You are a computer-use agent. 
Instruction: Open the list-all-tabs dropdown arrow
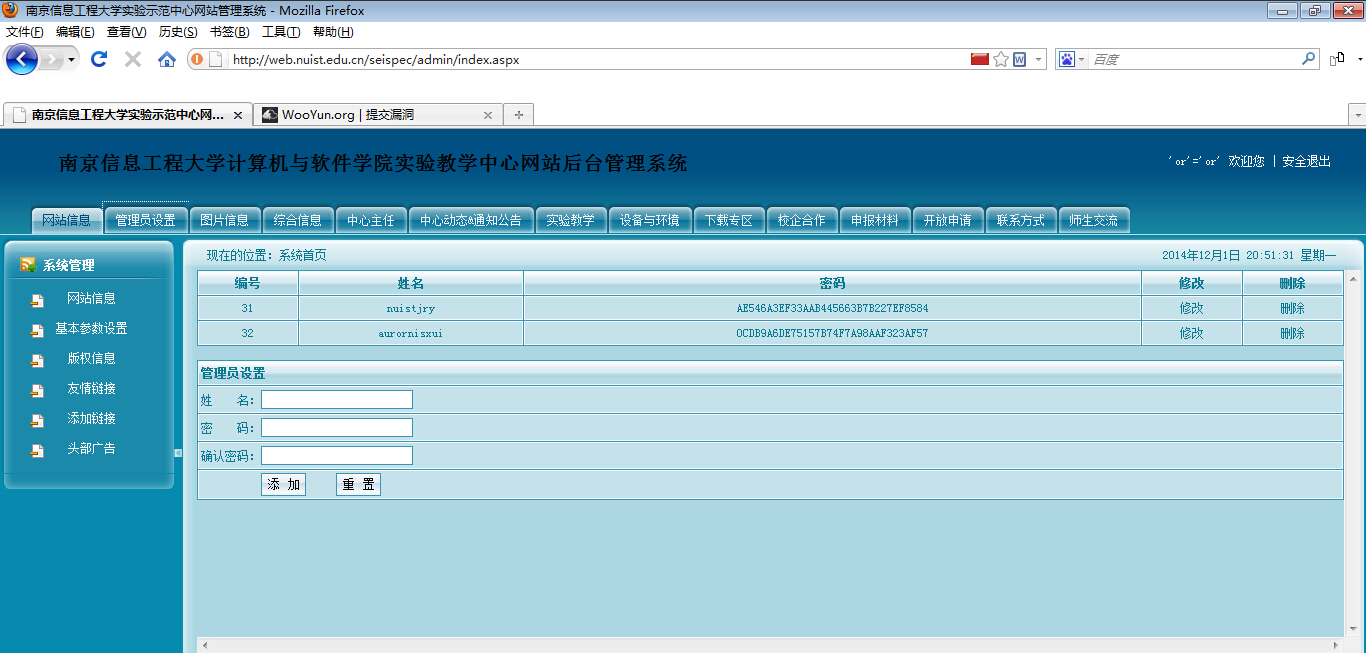(1356, 115)
